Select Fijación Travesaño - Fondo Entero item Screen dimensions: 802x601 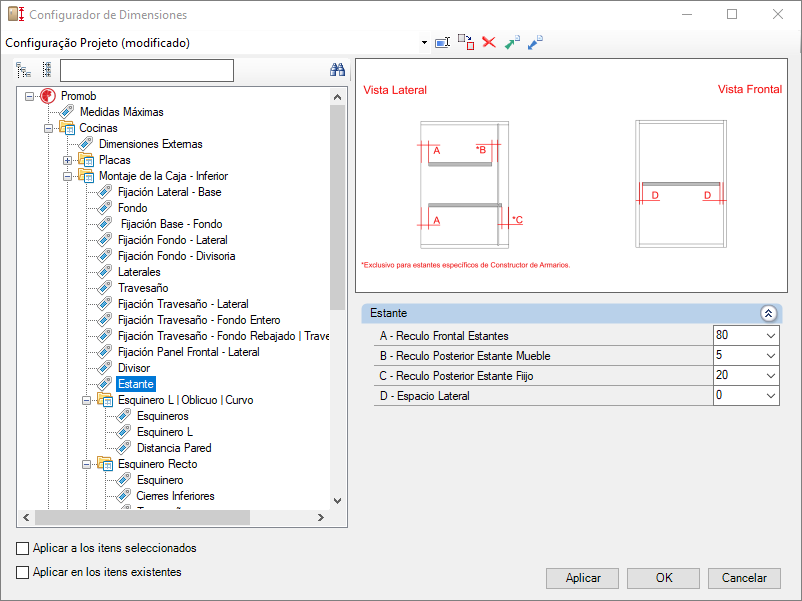[199, 320]
